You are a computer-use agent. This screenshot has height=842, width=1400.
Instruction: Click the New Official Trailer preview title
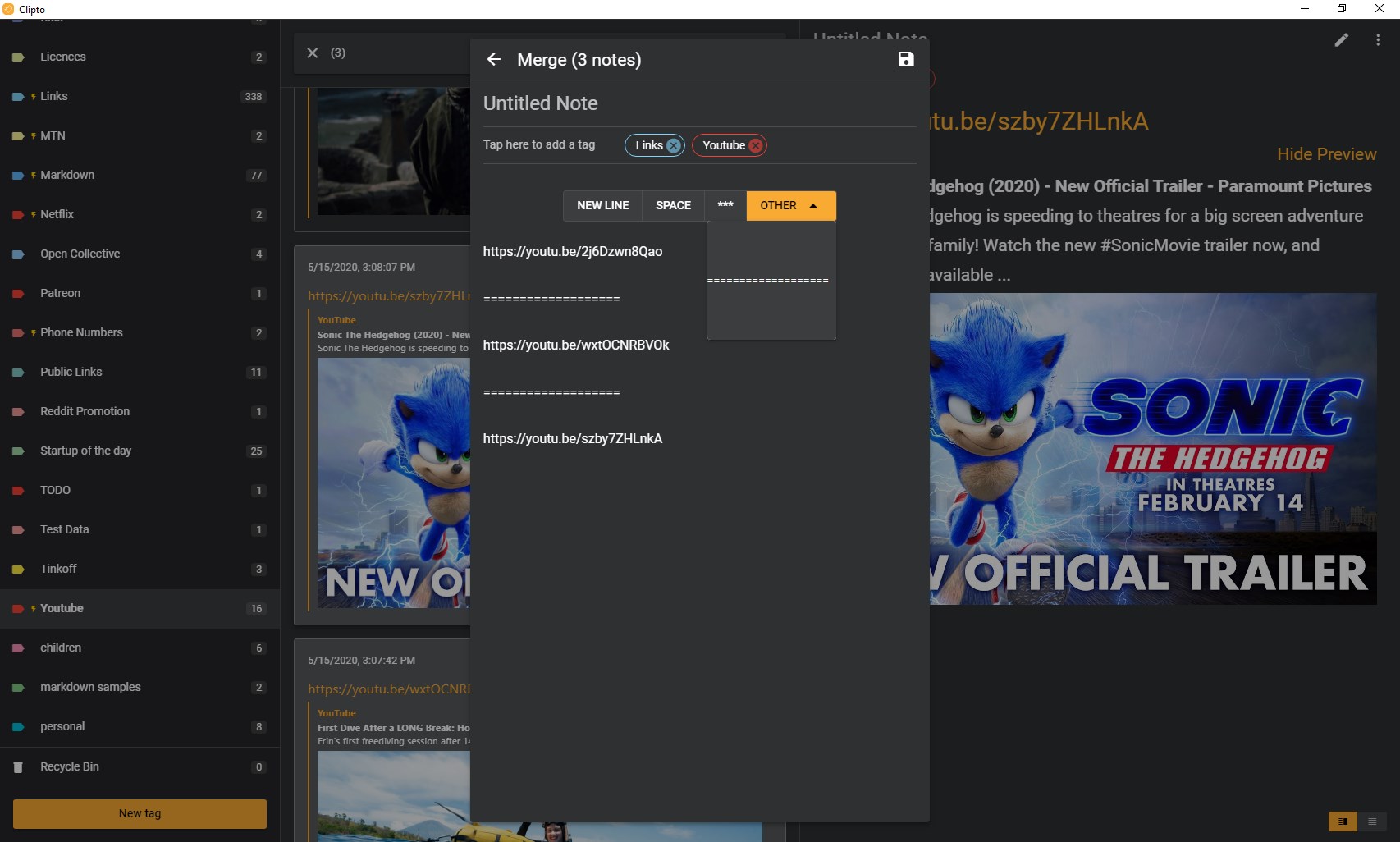1150,186
